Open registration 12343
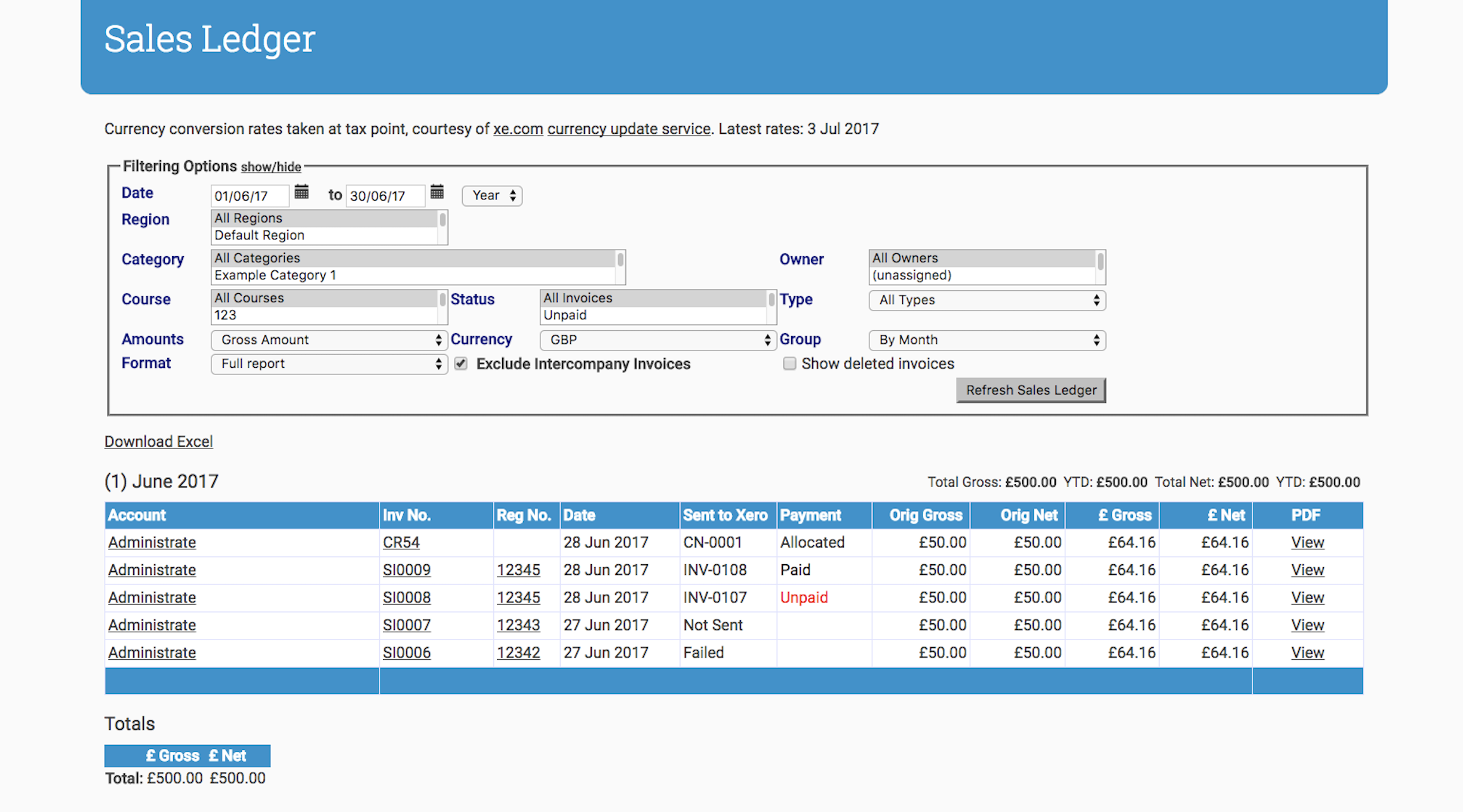 (x=518, y=625)
